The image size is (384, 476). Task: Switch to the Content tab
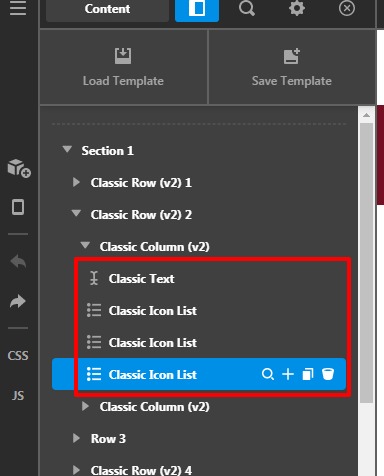107,10
